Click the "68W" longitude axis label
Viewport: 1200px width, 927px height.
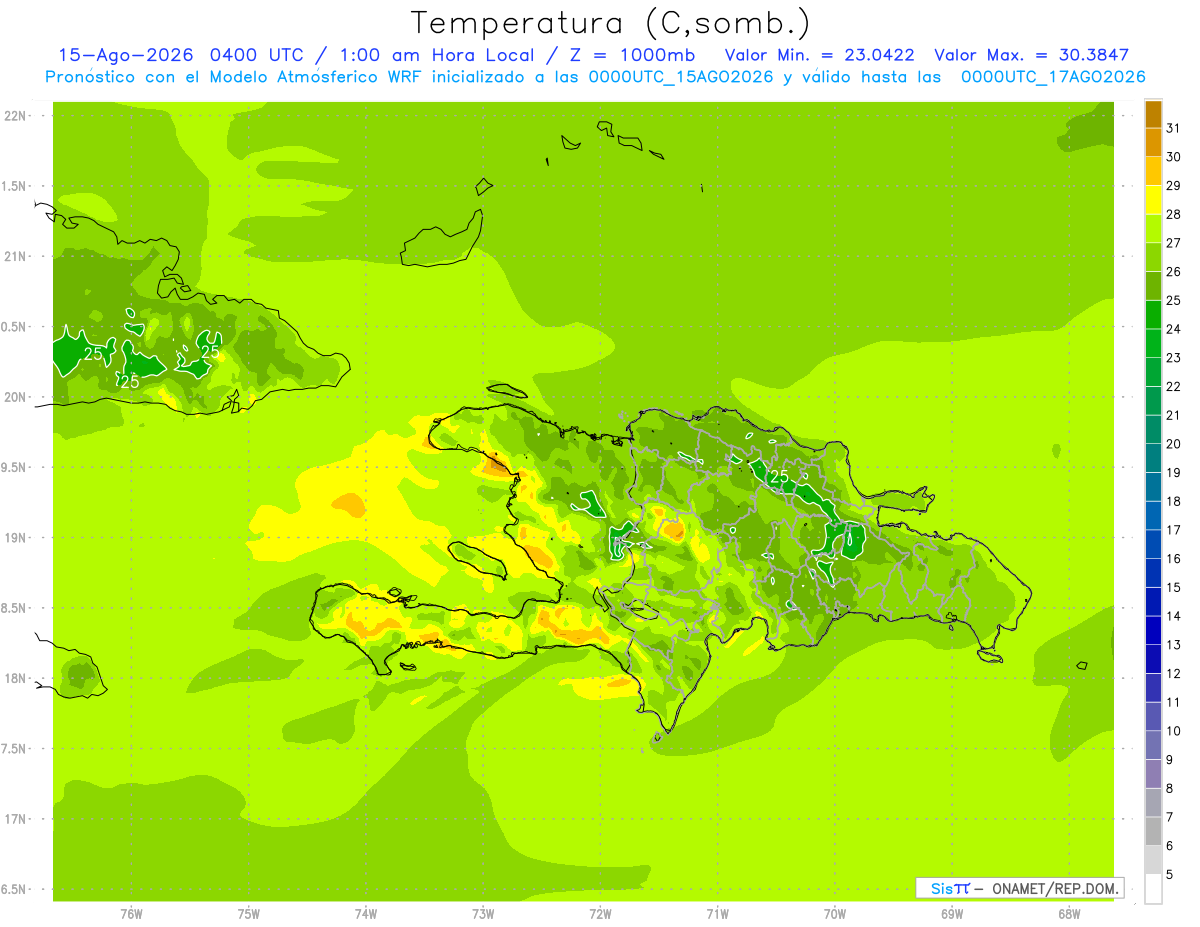(x=1069, y=914)
